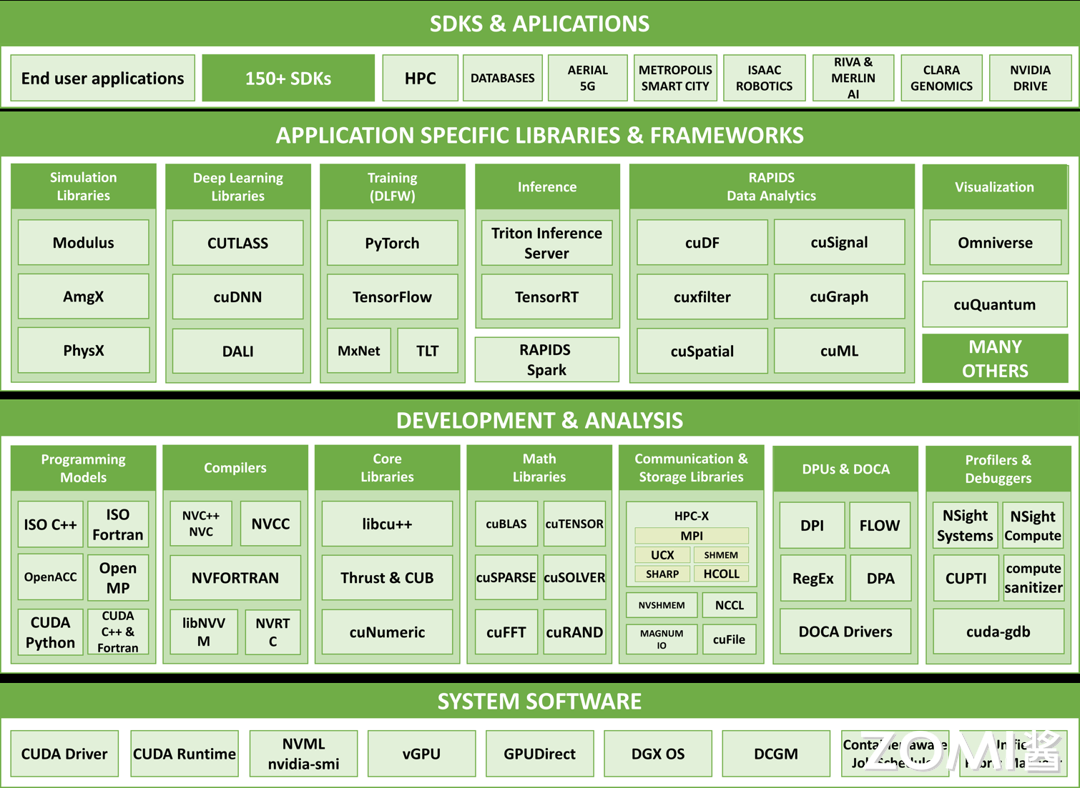Click the 150+ SDKs button
The width and height of the screenshot is (1080, 788).
click(x=288, y=77)
